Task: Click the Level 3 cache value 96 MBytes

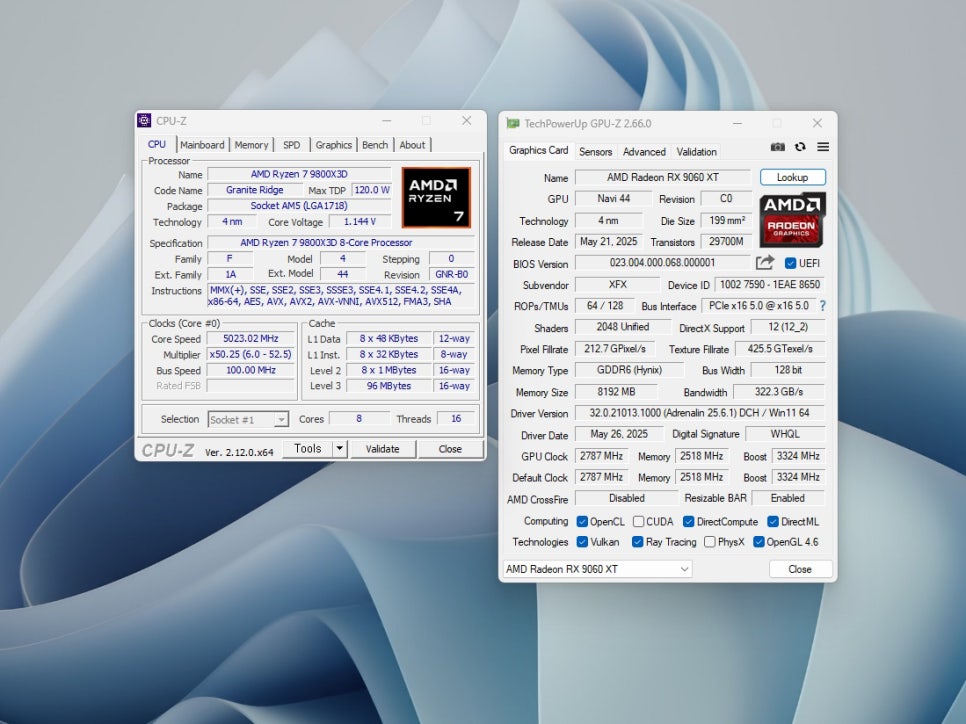Action: tap(389, 386)
